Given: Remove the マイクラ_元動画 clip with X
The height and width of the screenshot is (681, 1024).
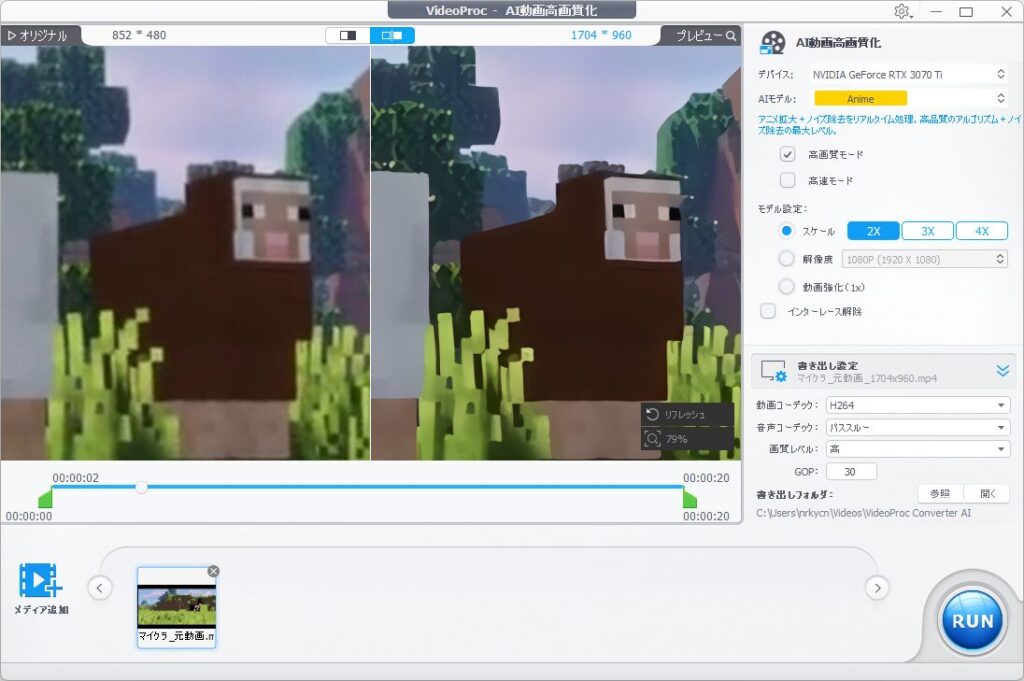Looking at the screenshot, I should coord(213,571).
